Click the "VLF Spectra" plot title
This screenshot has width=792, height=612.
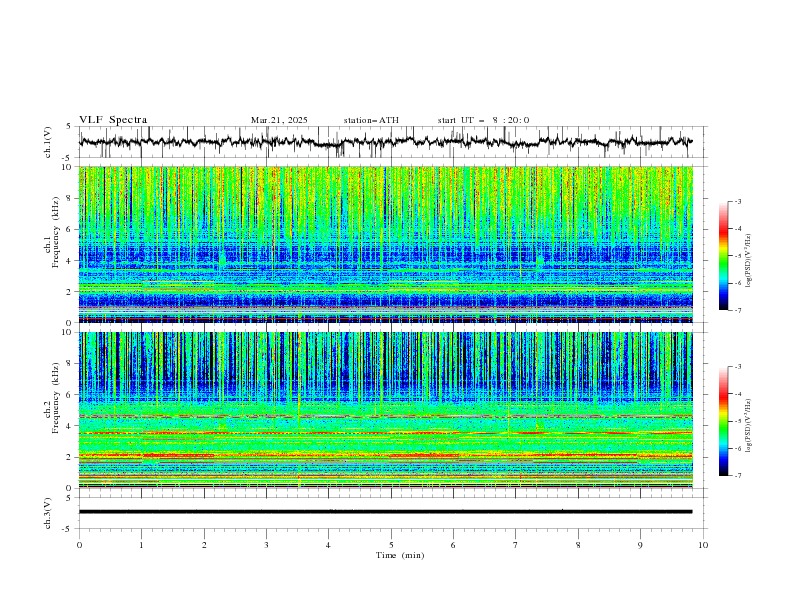click(x=113, y=120)
